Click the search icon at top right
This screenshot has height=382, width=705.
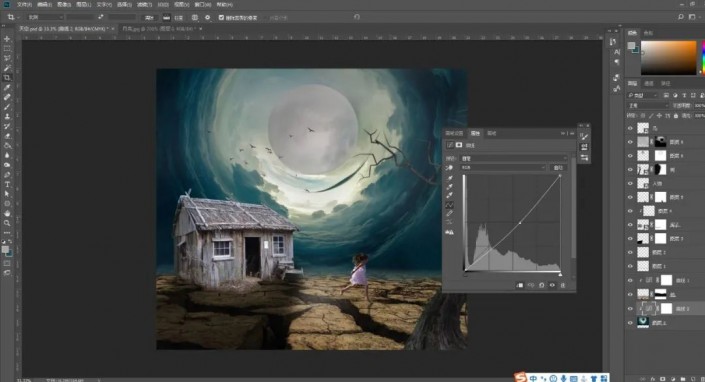pyautogui.click(x=681, y=17)
